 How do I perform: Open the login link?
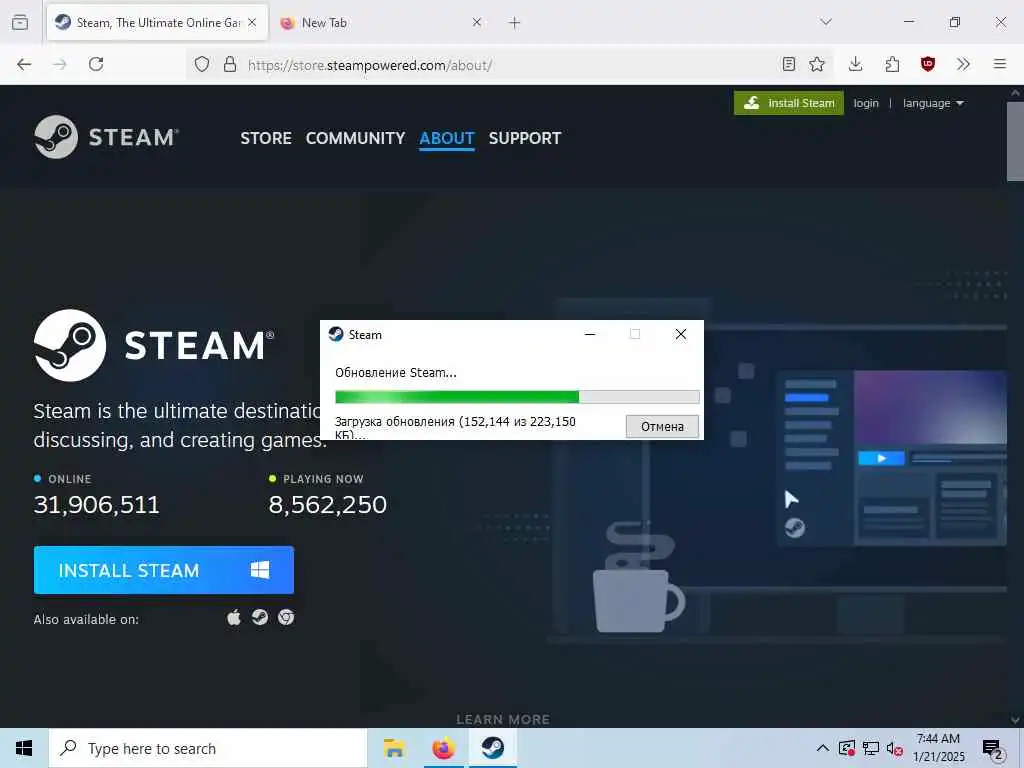[x=866, y=103]
